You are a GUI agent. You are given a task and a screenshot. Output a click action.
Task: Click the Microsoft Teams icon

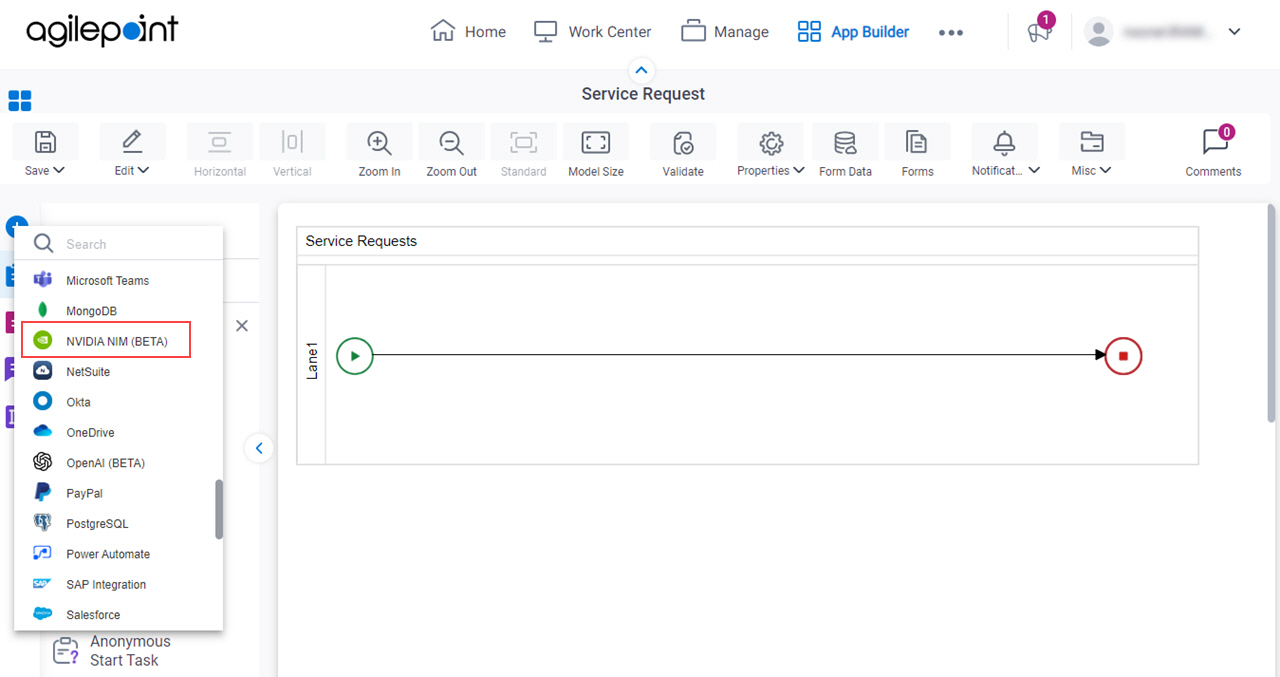pos(43,280)
